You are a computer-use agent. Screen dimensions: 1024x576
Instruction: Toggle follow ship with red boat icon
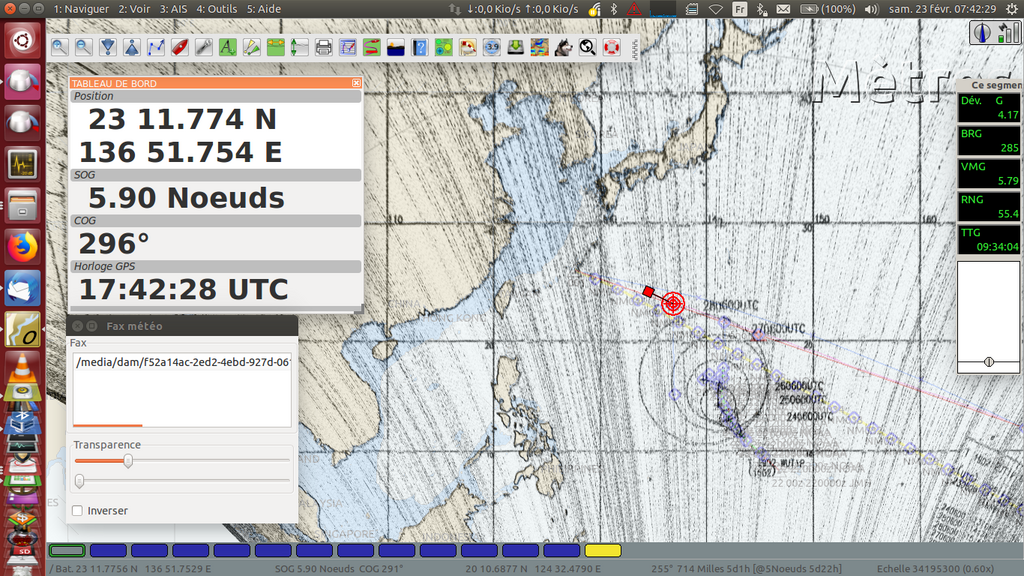(x=179, y=47)
